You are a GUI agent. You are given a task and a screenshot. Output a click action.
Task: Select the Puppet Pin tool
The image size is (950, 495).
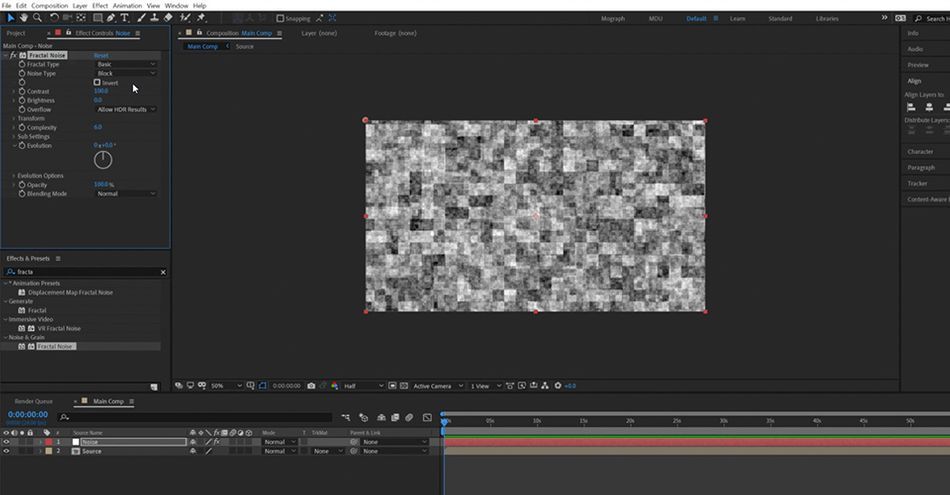(201, 18)
